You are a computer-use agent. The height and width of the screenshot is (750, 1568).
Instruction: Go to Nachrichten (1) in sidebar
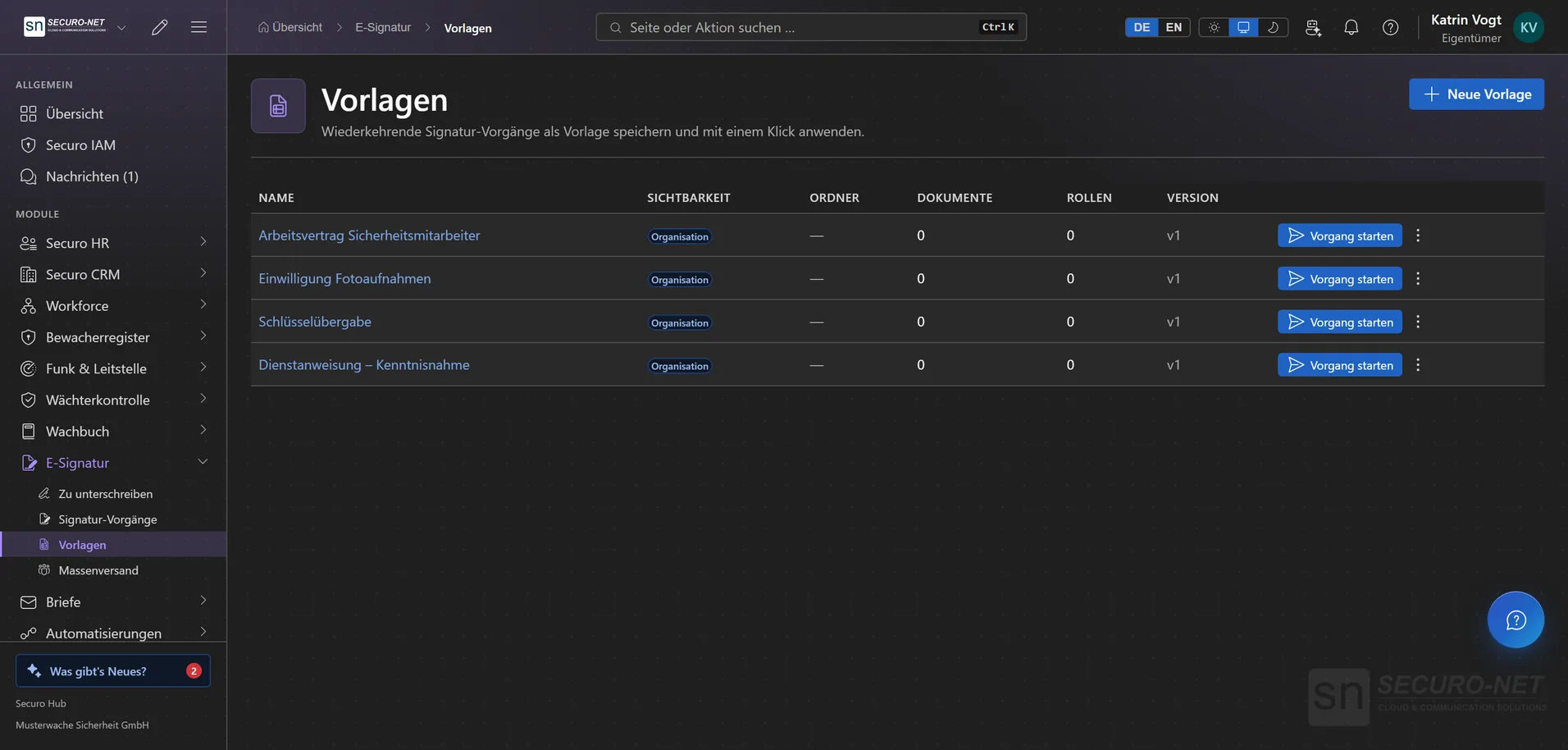click(113, 176)
